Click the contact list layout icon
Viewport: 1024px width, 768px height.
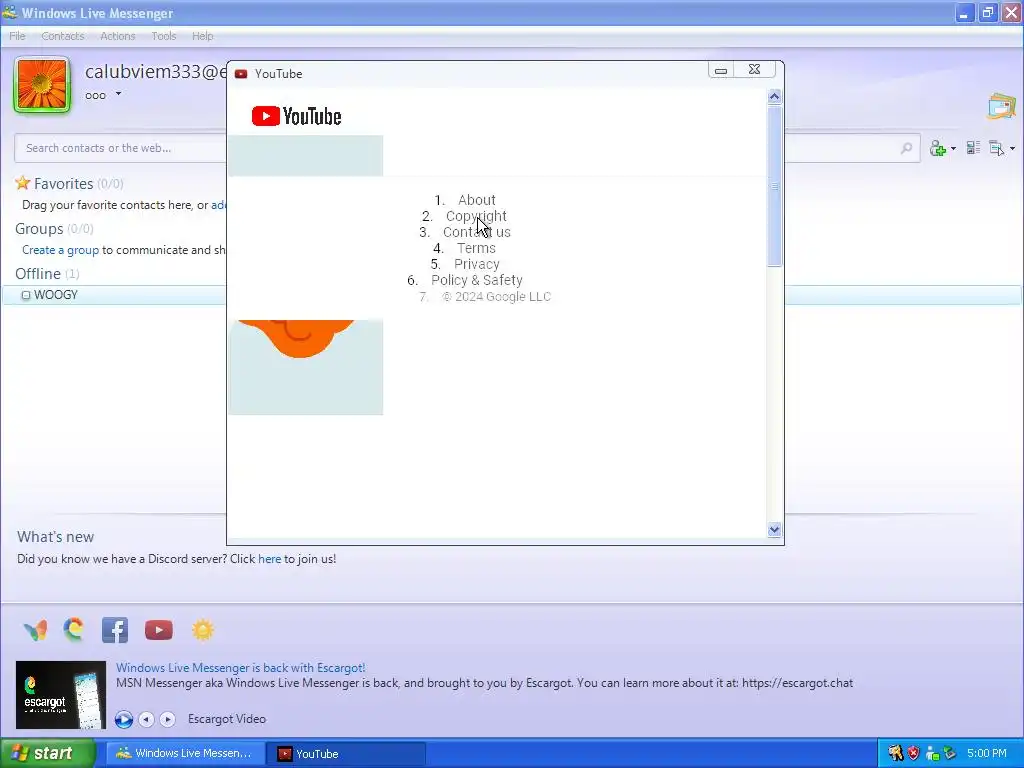pyautogui.click(x=973, y=148)
